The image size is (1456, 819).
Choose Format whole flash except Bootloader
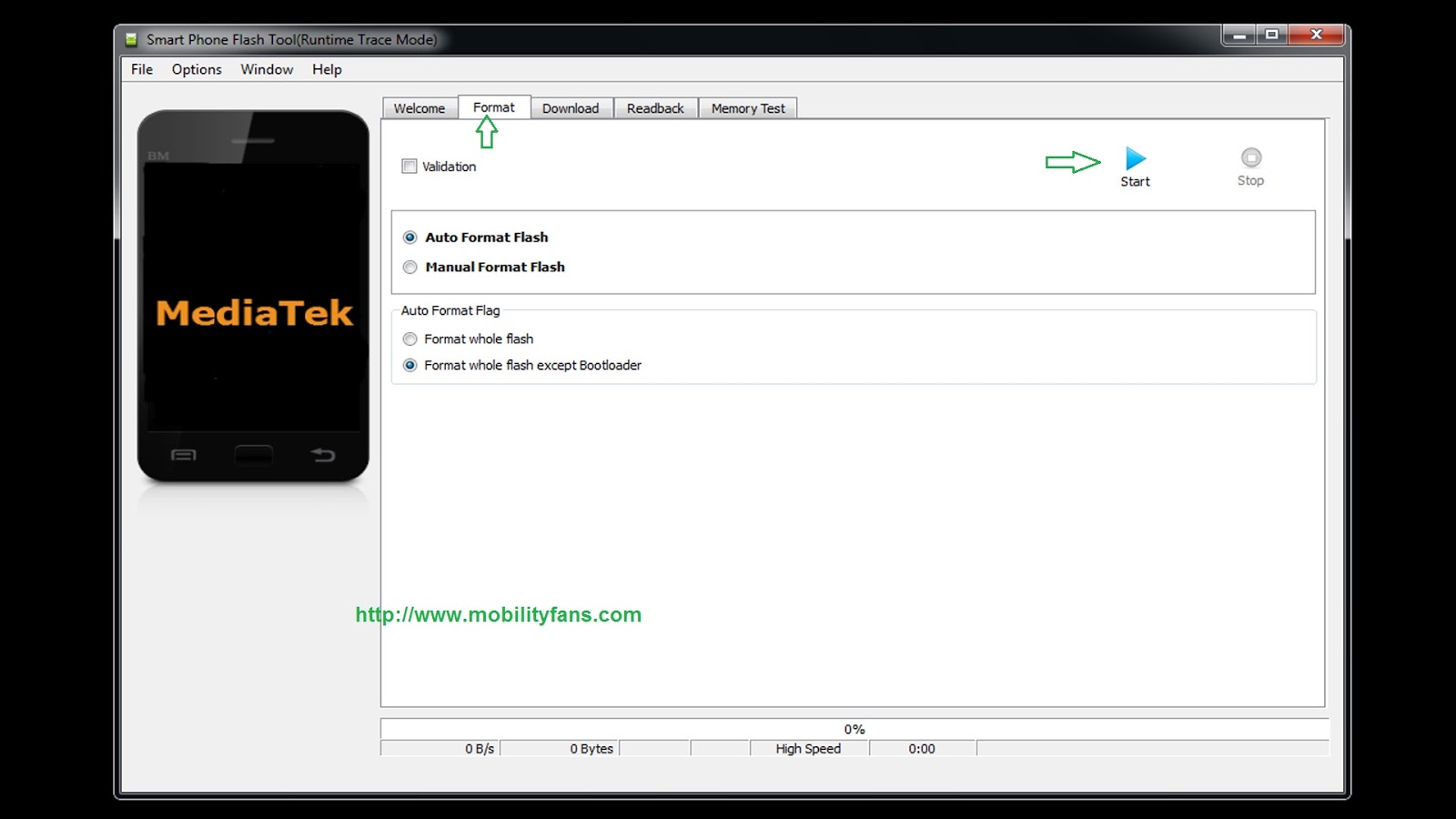(409, 365)
